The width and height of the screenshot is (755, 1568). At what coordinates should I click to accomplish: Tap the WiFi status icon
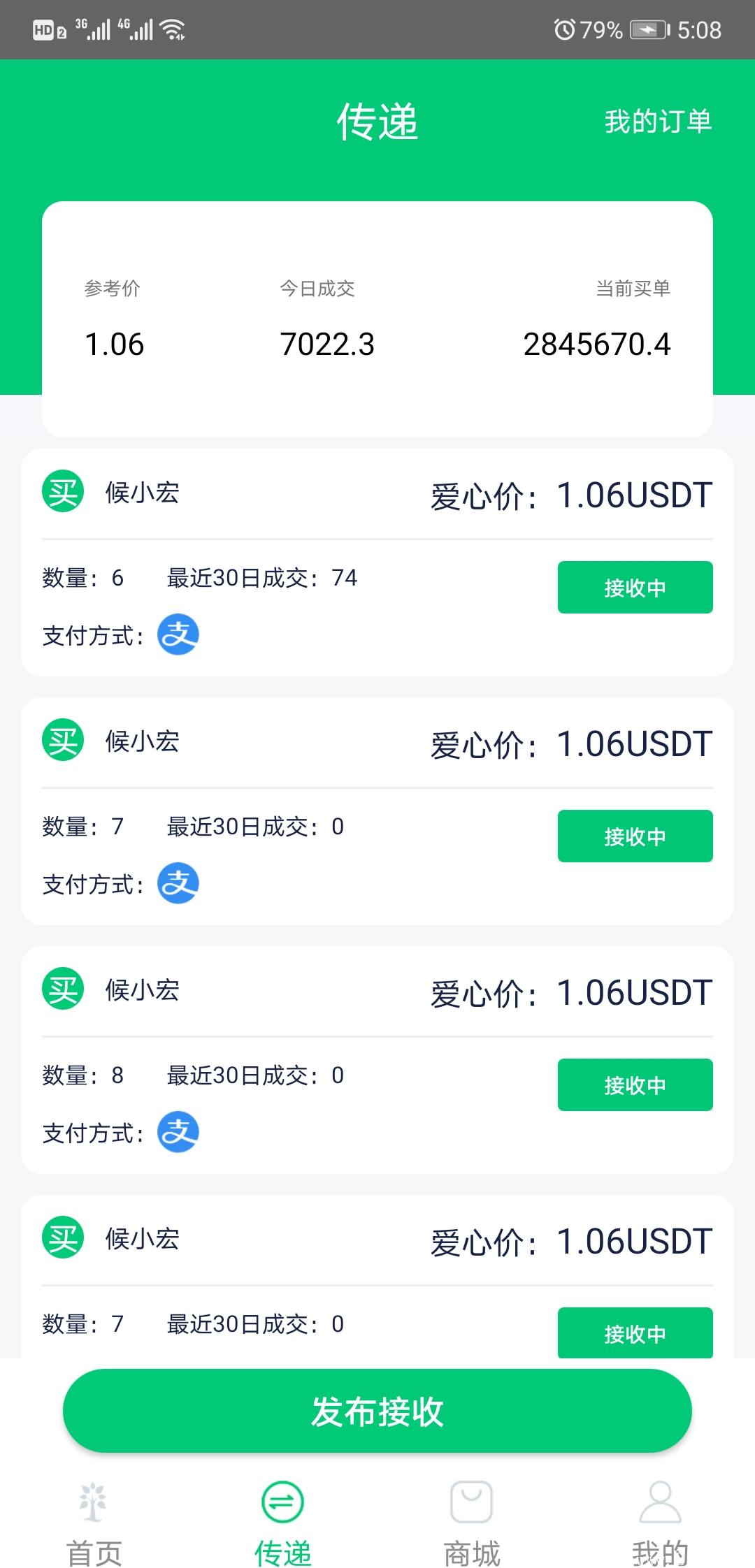coord(172,29)
